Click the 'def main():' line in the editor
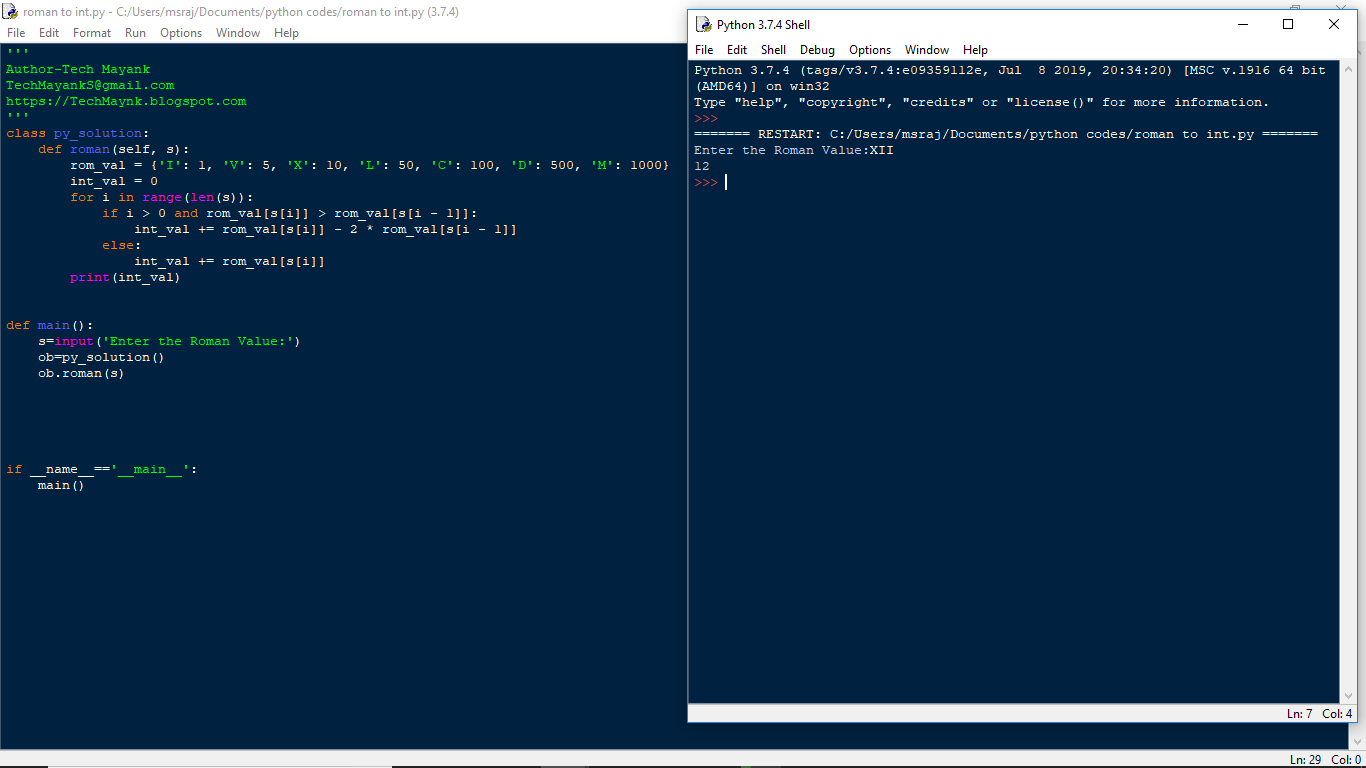The width and height of the screenshot is (1366, 768). (49, 325)
